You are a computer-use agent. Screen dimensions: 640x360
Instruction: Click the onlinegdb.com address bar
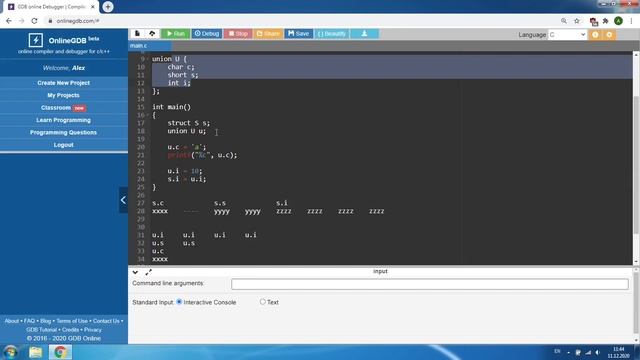click(302, 21)
